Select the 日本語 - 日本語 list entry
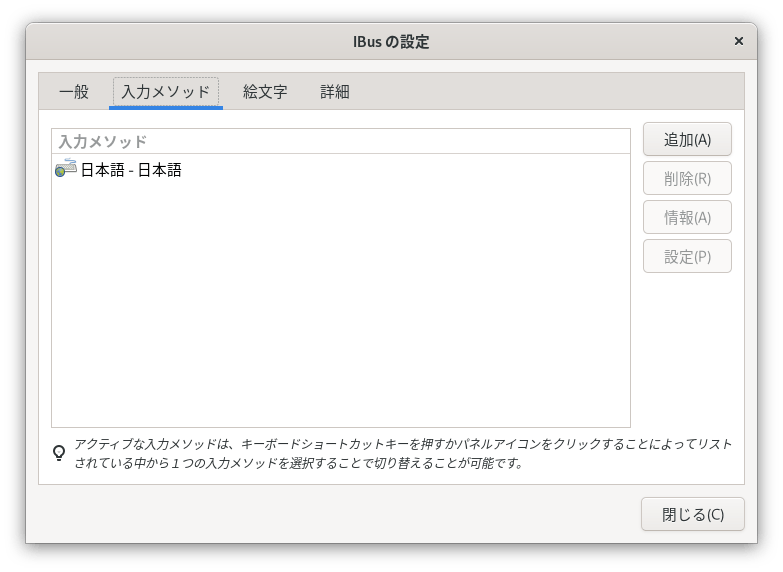Viewport: 783px width, 572px height. point(341,170)
